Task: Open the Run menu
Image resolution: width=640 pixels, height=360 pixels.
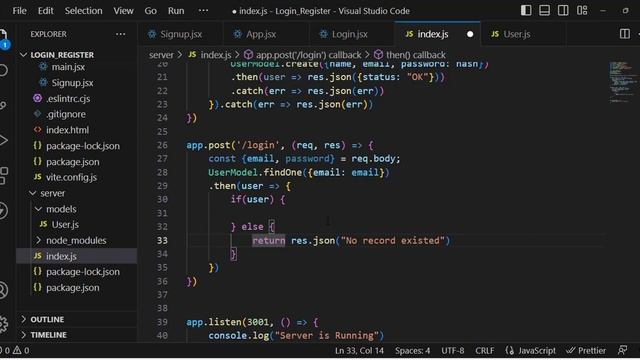Action: point(176,11)
